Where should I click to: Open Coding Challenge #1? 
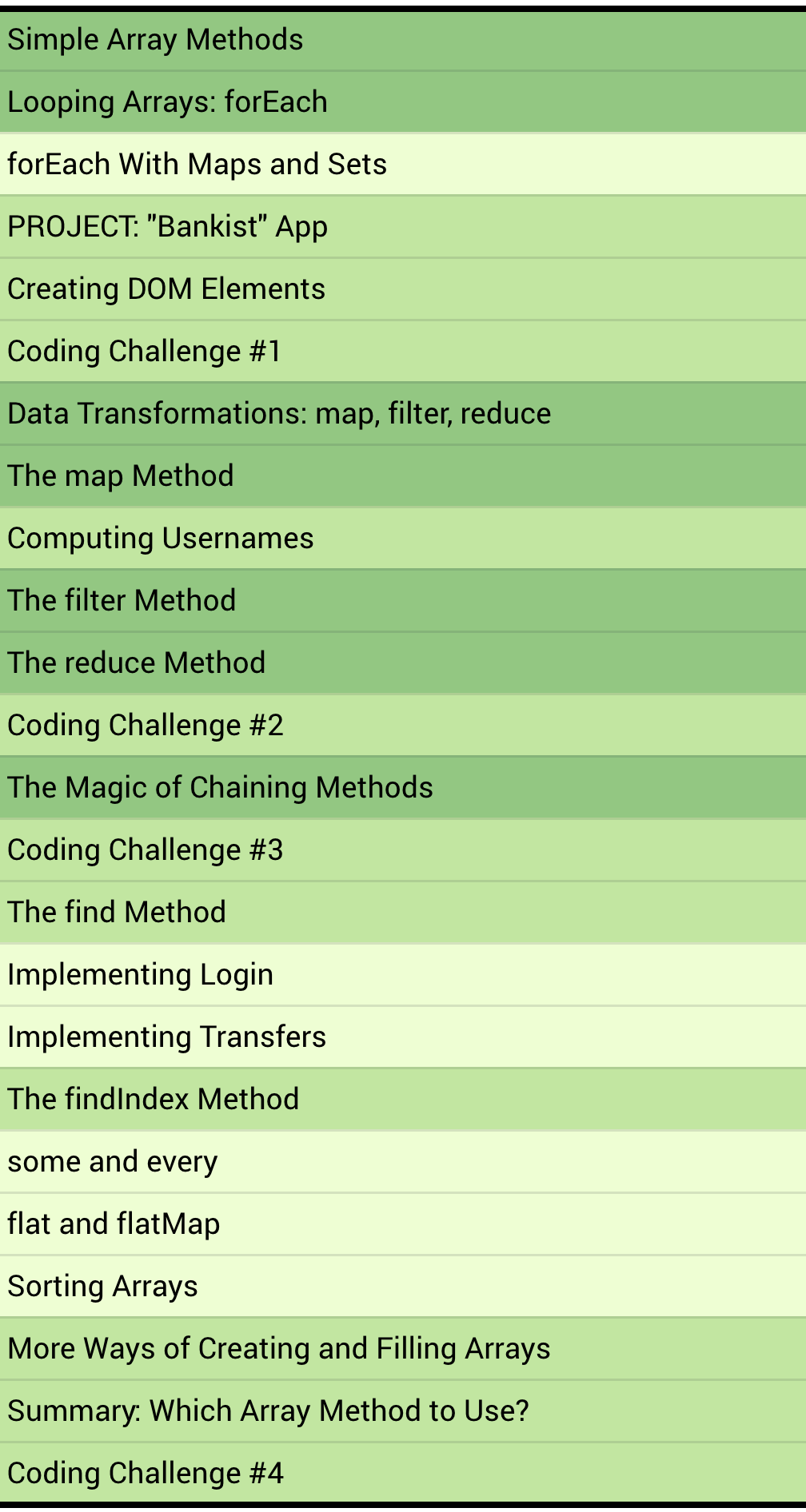point(144,352)
